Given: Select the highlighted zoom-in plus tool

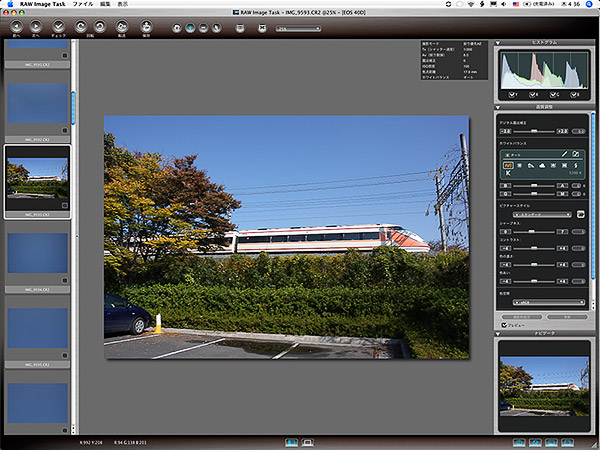Looking at the screenshot, I should [x=190, y=28].
